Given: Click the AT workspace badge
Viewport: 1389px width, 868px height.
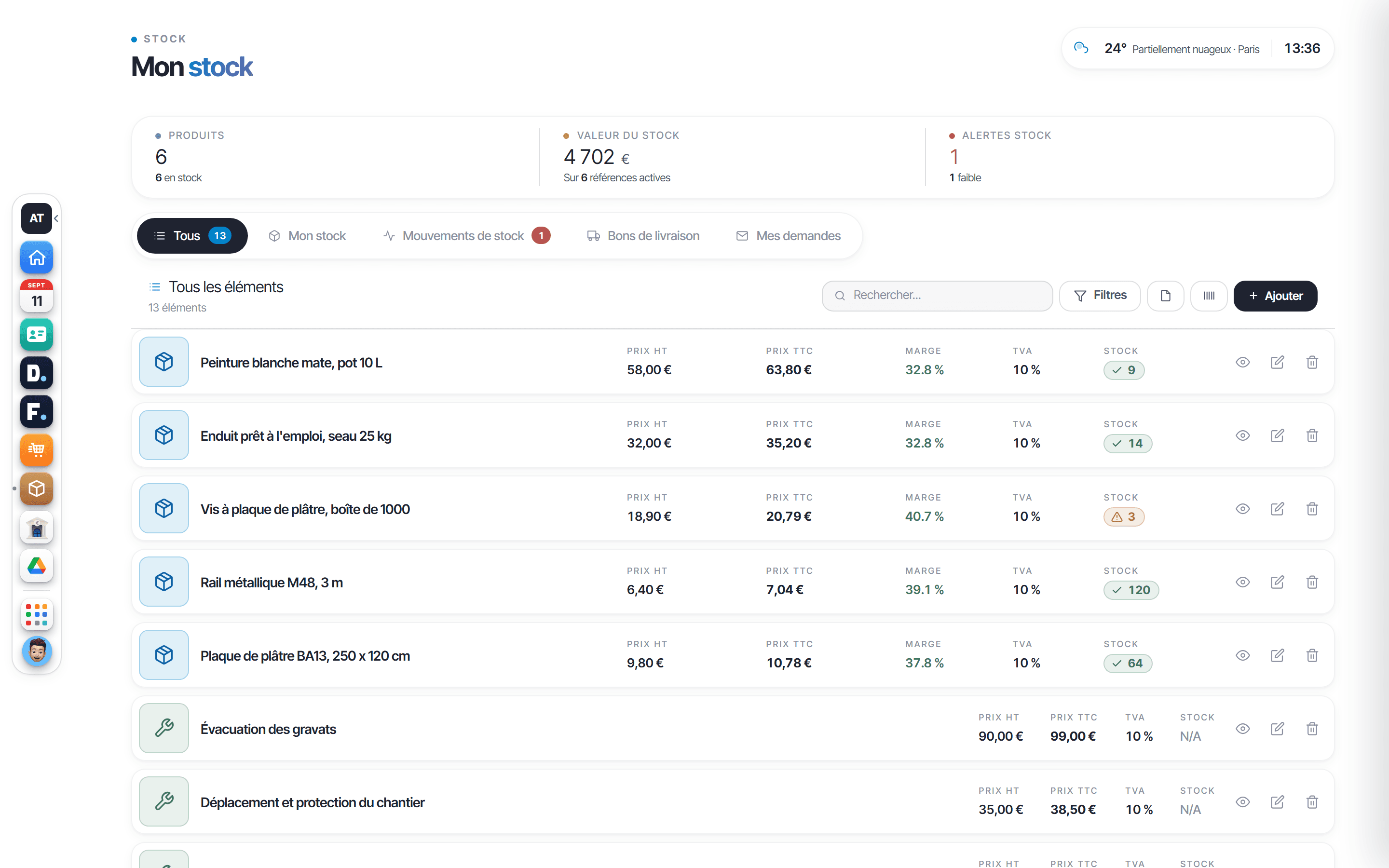Looking at the screenshot, I should click(x=37, y=218).
